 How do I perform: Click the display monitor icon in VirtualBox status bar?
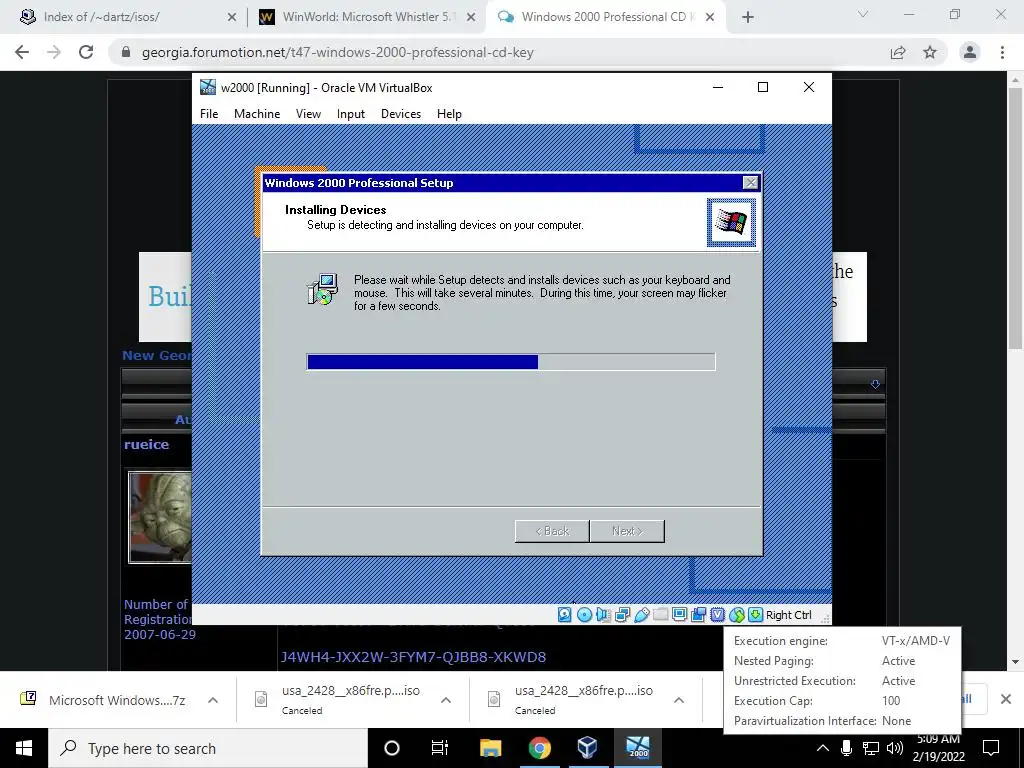point(680,615)
